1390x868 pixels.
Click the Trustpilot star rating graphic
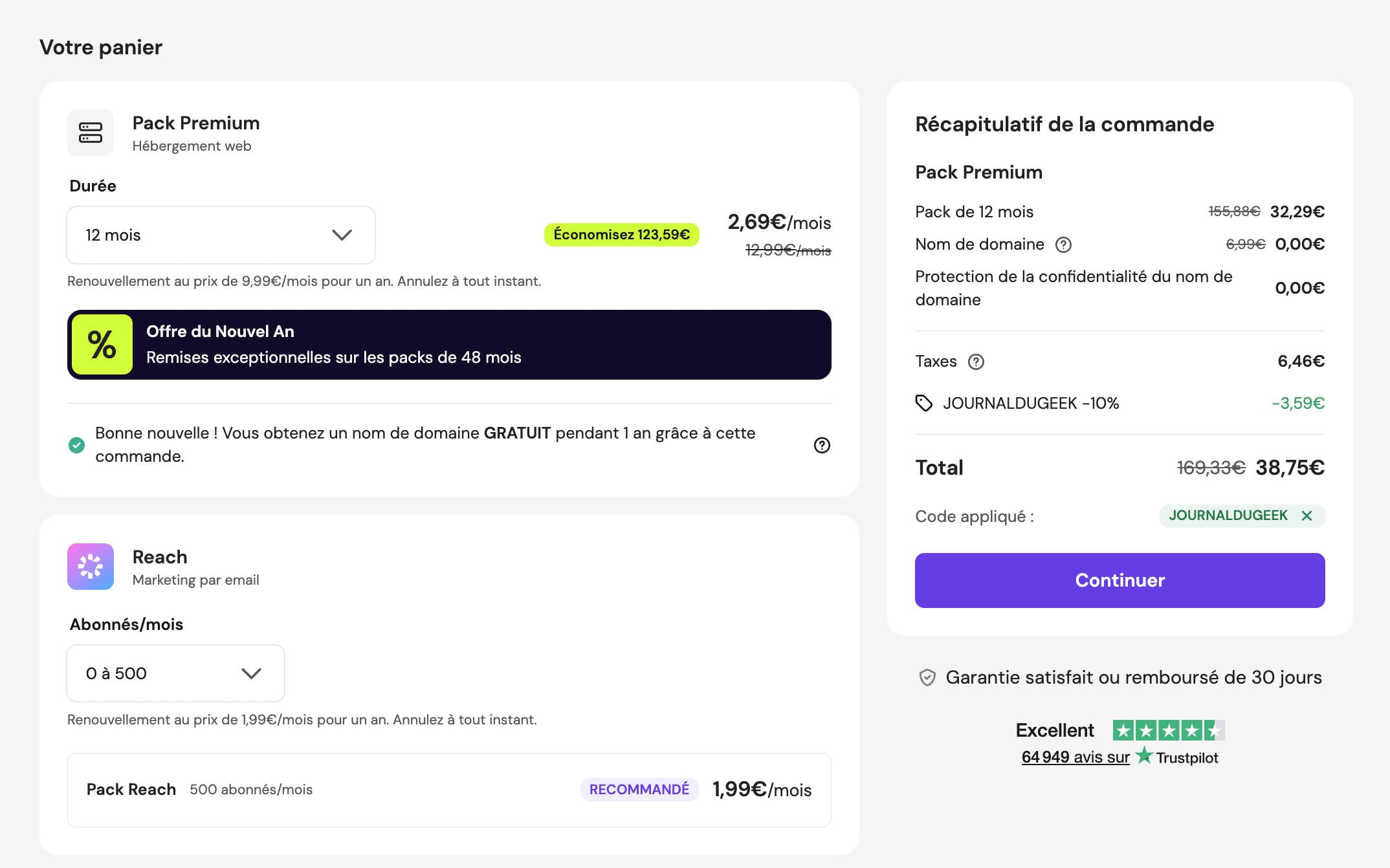[x=1169, y=731]
